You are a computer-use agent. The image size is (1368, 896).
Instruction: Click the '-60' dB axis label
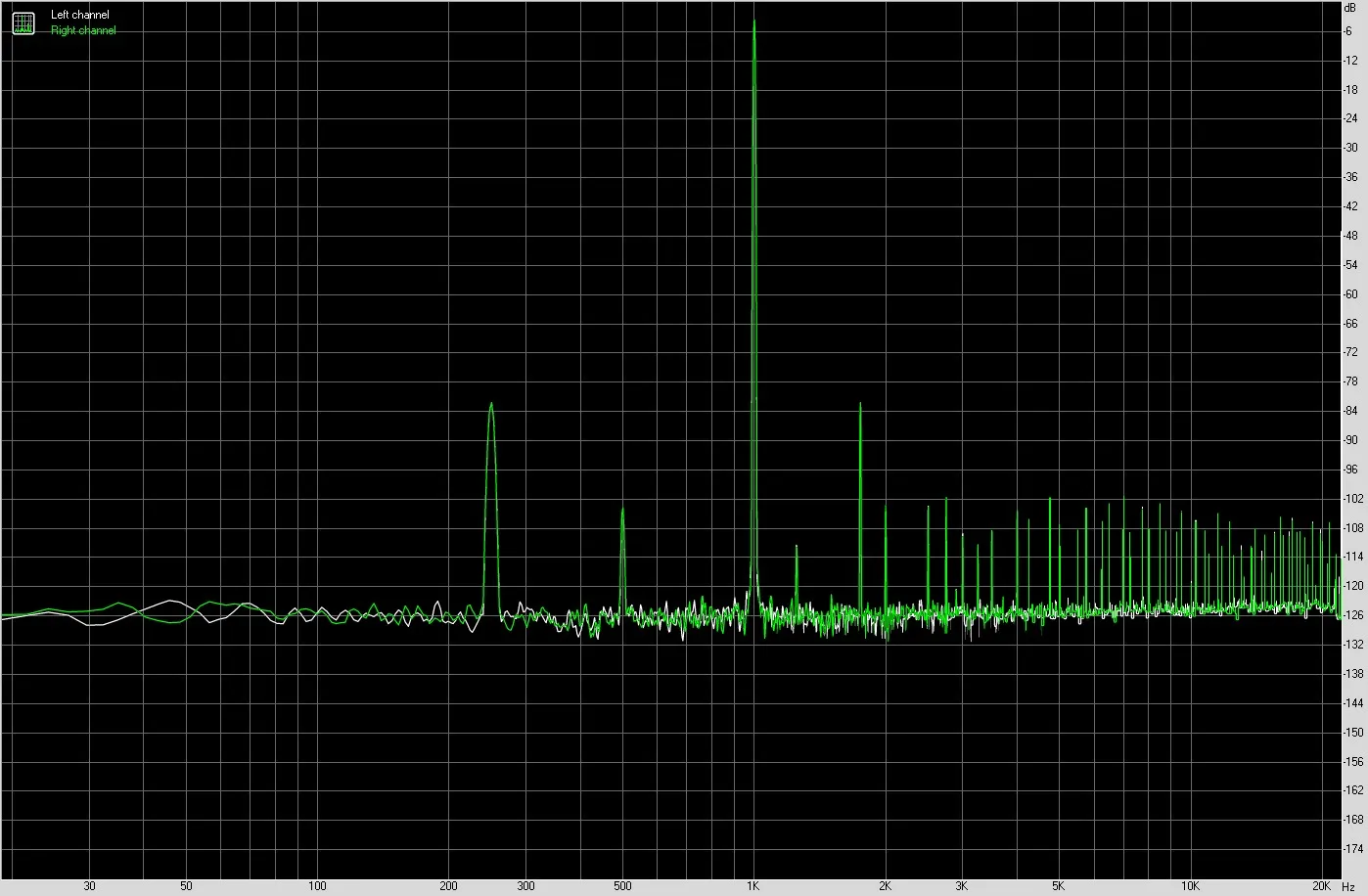click(x=1351, y=293)
